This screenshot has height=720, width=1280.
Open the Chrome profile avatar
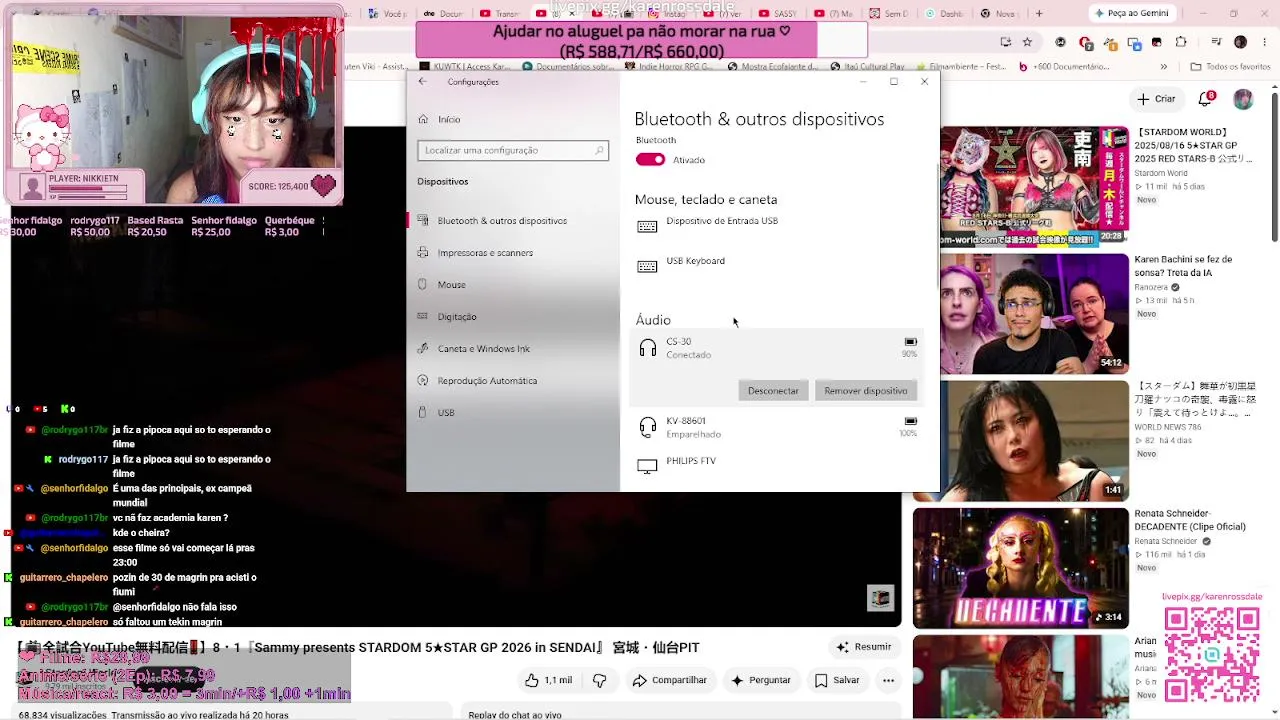click(1240, 42)
